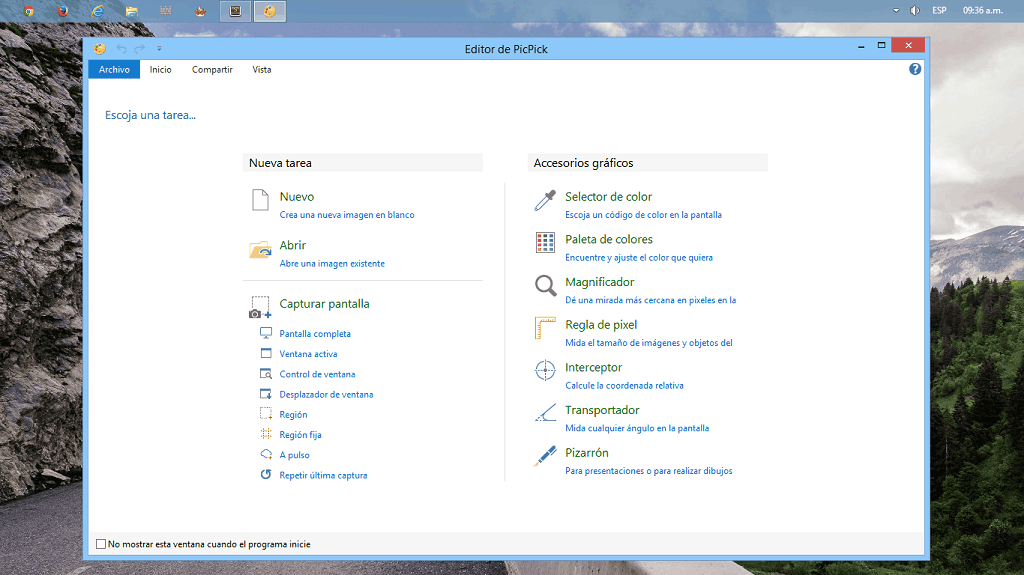Viewport: 1024px width, 575px height.
Task: Select Ventana activa capture link
Action: 308,353
